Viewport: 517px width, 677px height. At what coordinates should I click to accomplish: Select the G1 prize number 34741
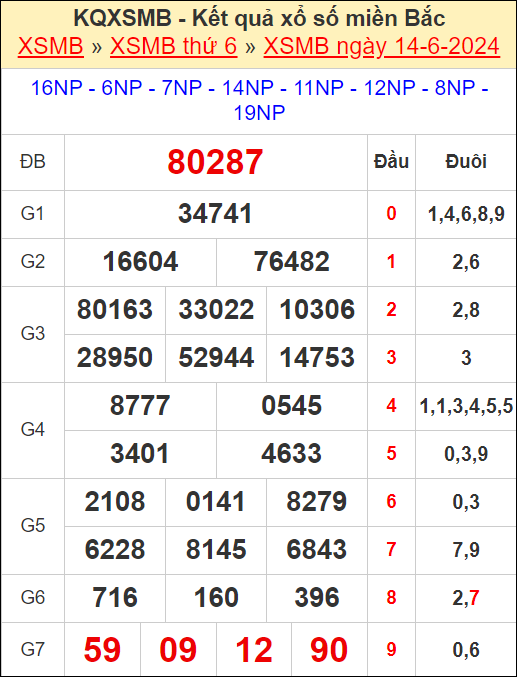[x=215, y=214]
